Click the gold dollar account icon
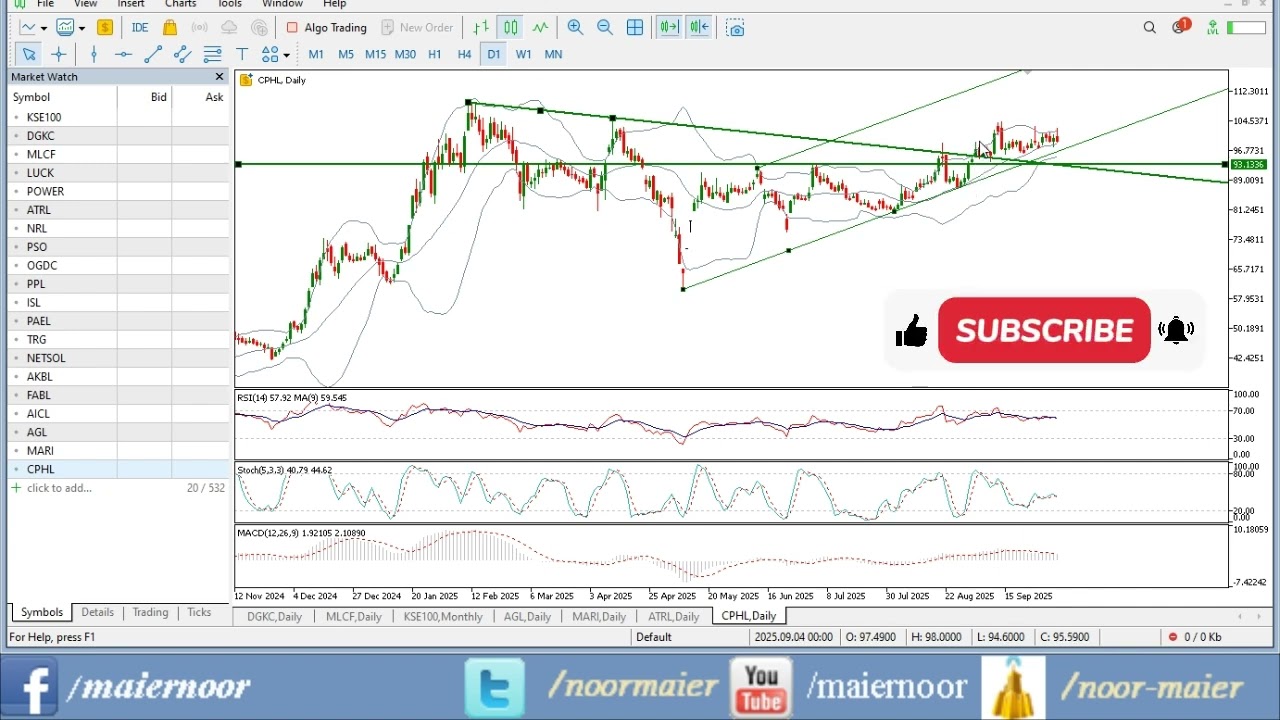The width and height of the screenshot is (1280, 720). [x=104, y=28]
